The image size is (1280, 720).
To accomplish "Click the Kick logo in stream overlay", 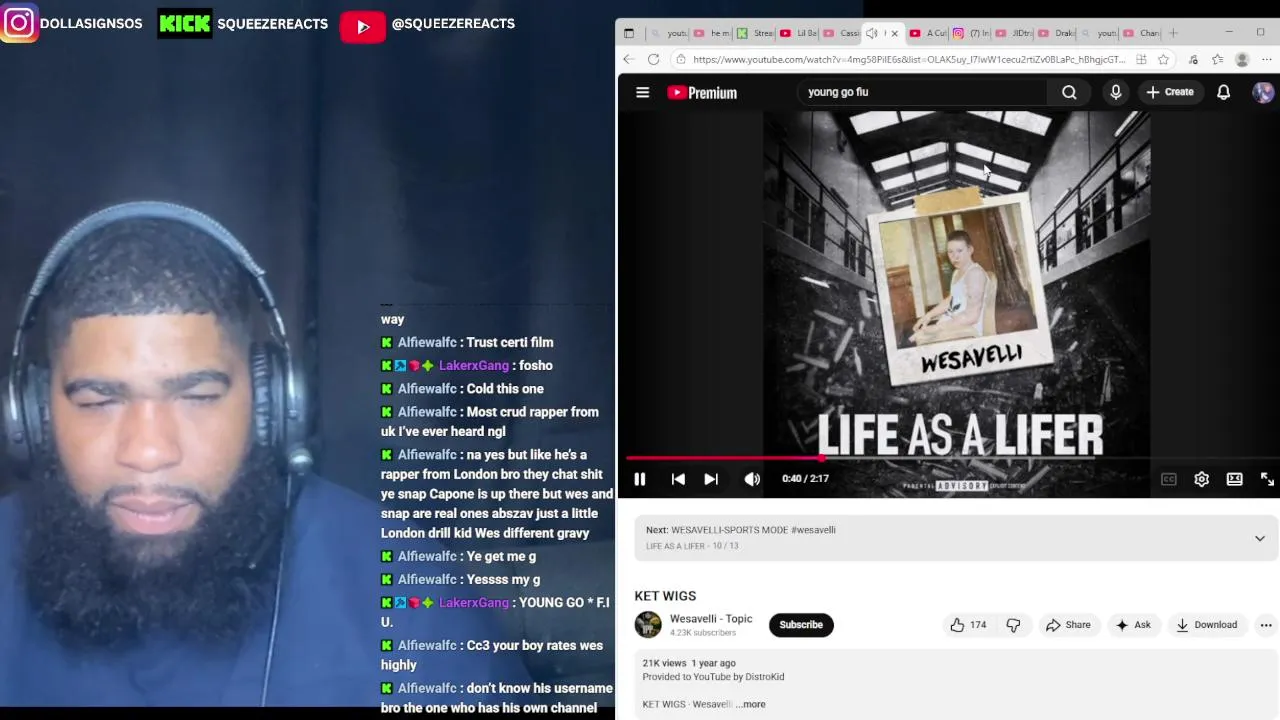I will coord(185,23).
